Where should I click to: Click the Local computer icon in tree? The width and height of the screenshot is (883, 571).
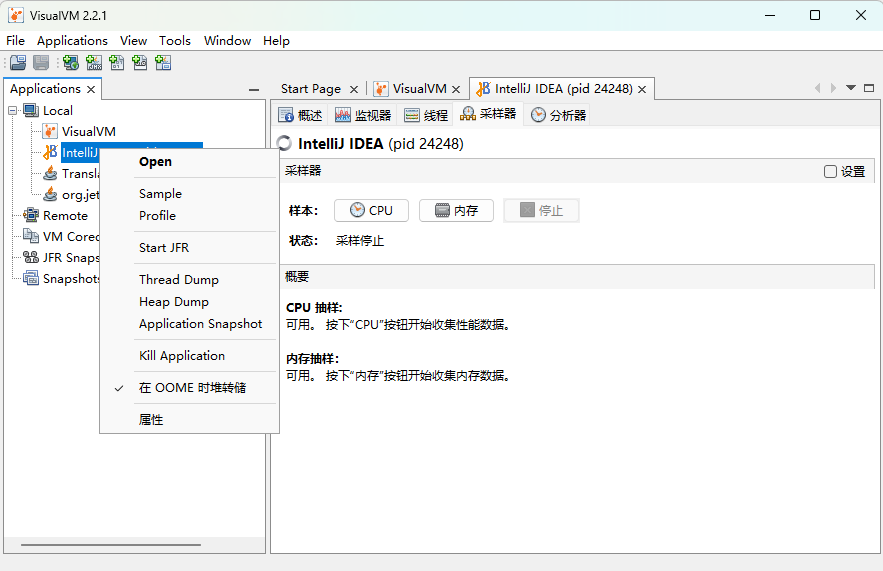pyautogui.click(x=31, y=110)
